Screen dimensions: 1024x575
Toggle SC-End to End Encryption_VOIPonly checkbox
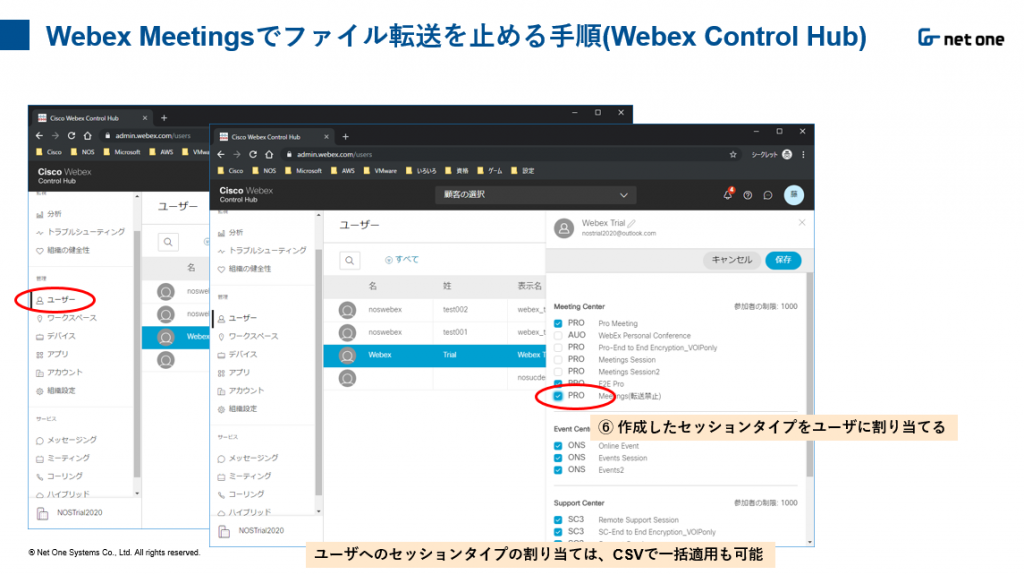point(558,532)
